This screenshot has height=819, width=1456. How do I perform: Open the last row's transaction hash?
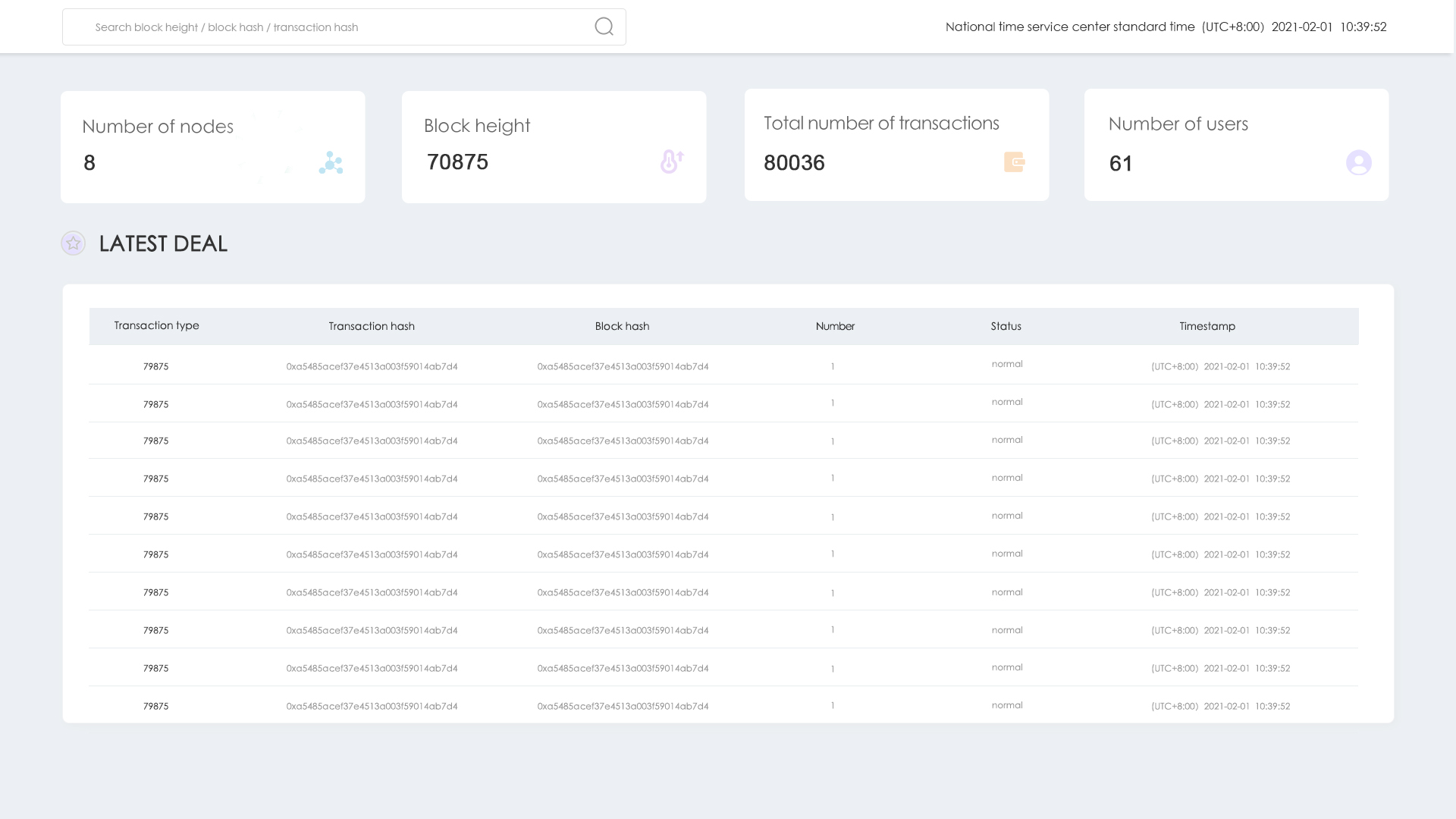pos(372,706)
